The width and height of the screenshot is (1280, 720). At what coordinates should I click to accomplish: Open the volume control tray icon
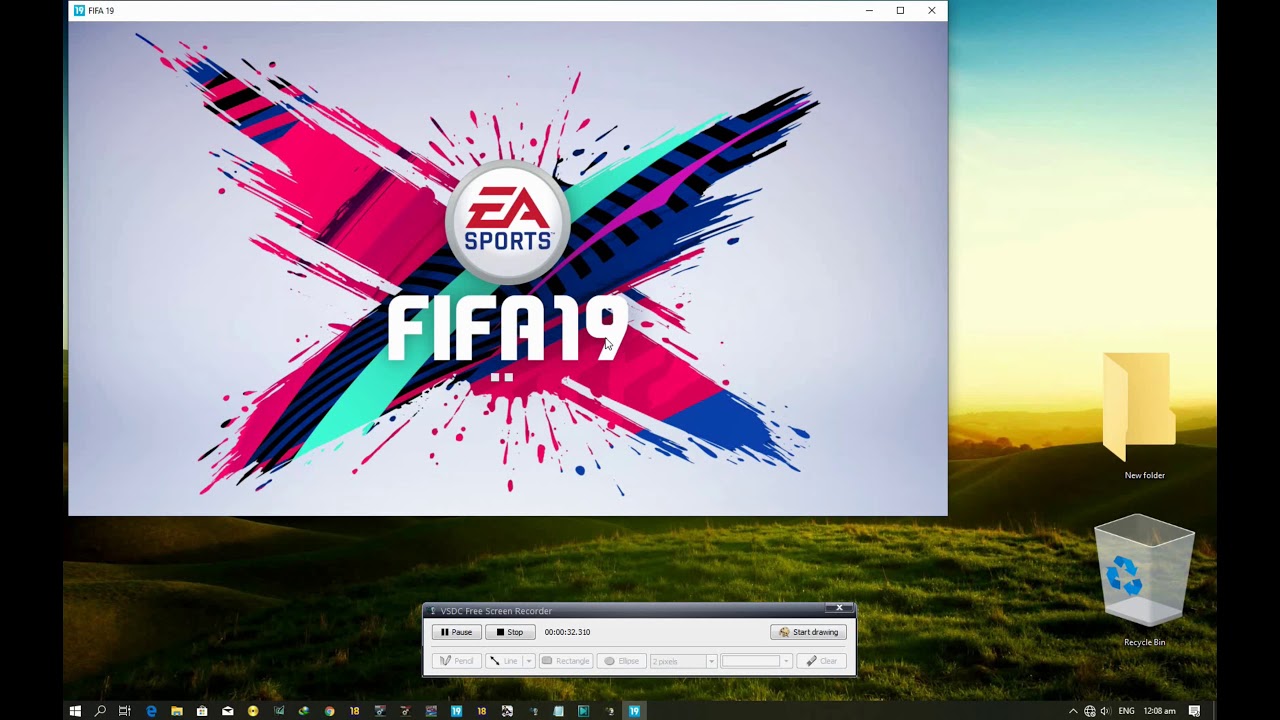point(1105,711)
